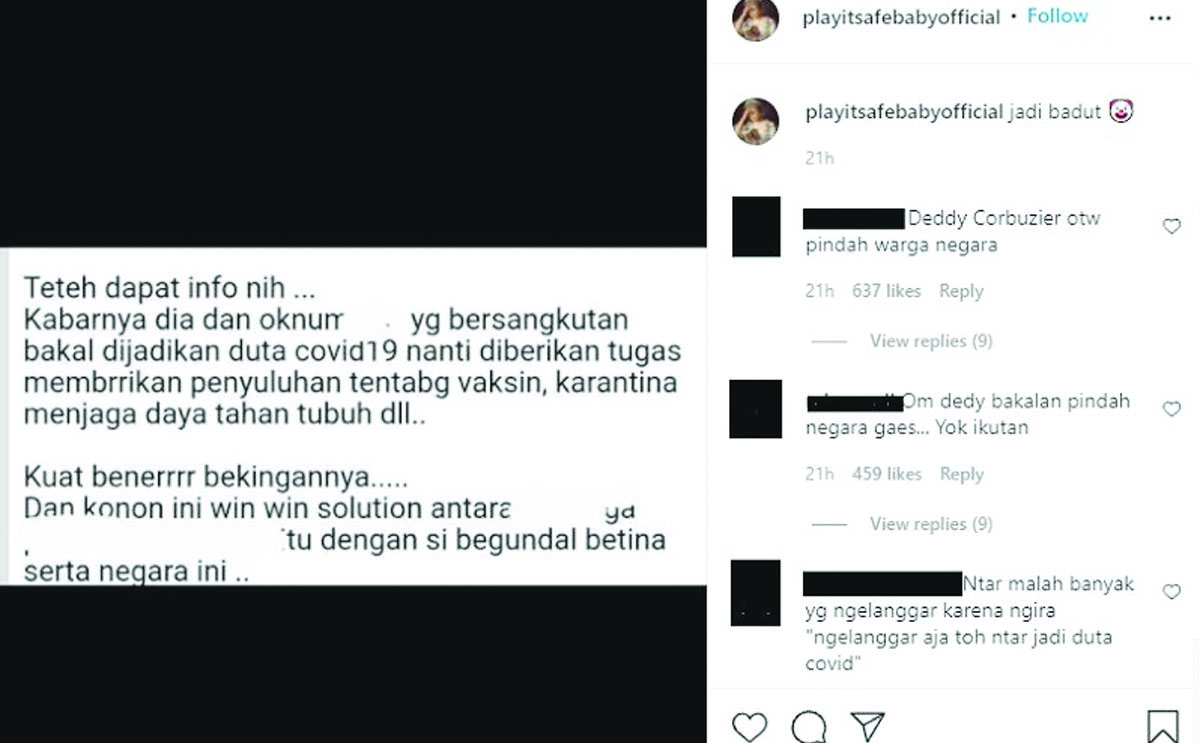
Task: Open the post image with Teteh text
Action: 353,416
